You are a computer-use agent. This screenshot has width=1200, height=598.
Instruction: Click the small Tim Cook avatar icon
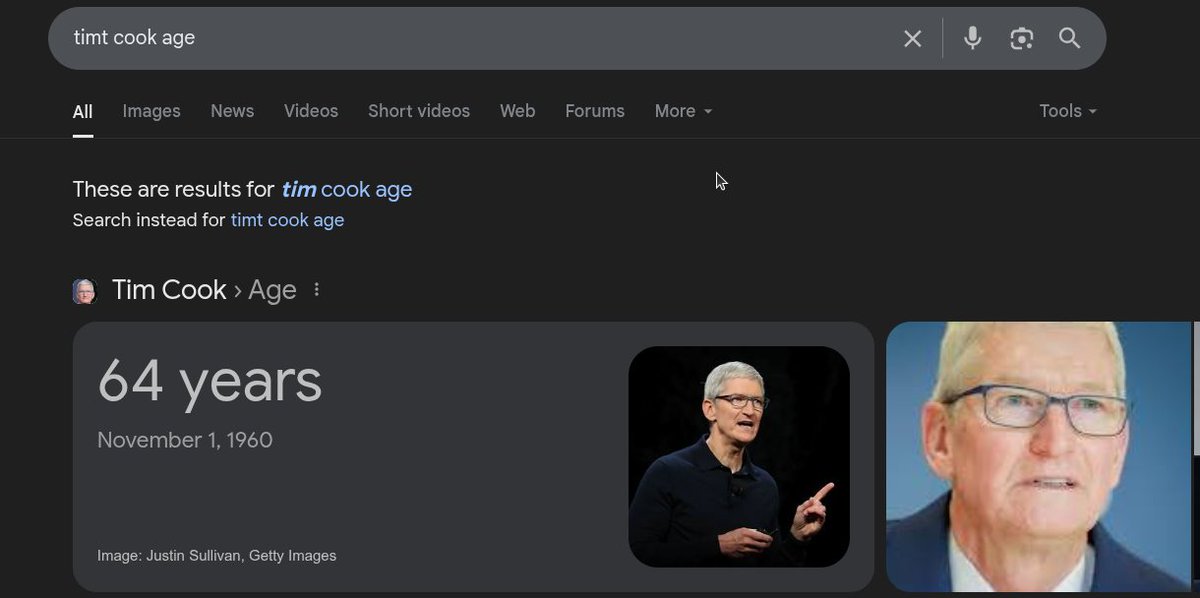[x=84, y=291]
